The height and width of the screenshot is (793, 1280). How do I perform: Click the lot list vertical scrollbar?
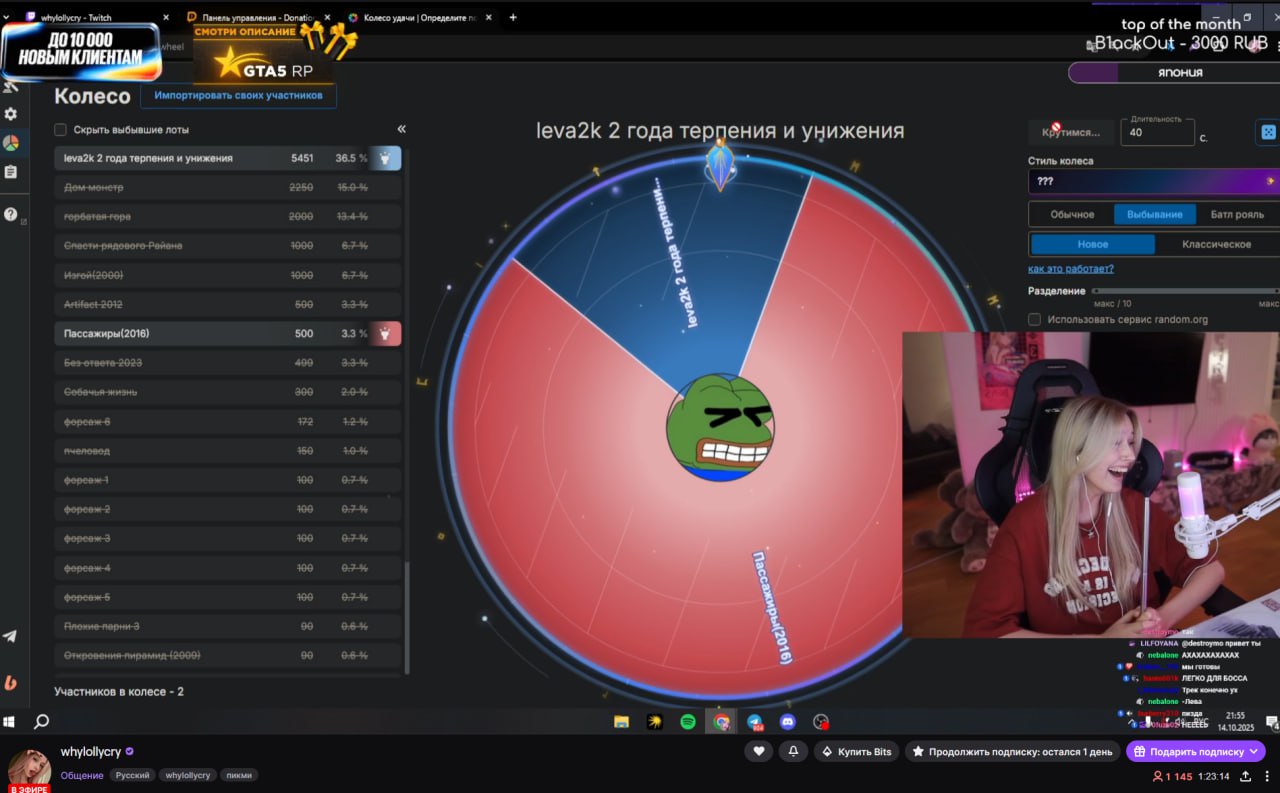pos(406,616)
